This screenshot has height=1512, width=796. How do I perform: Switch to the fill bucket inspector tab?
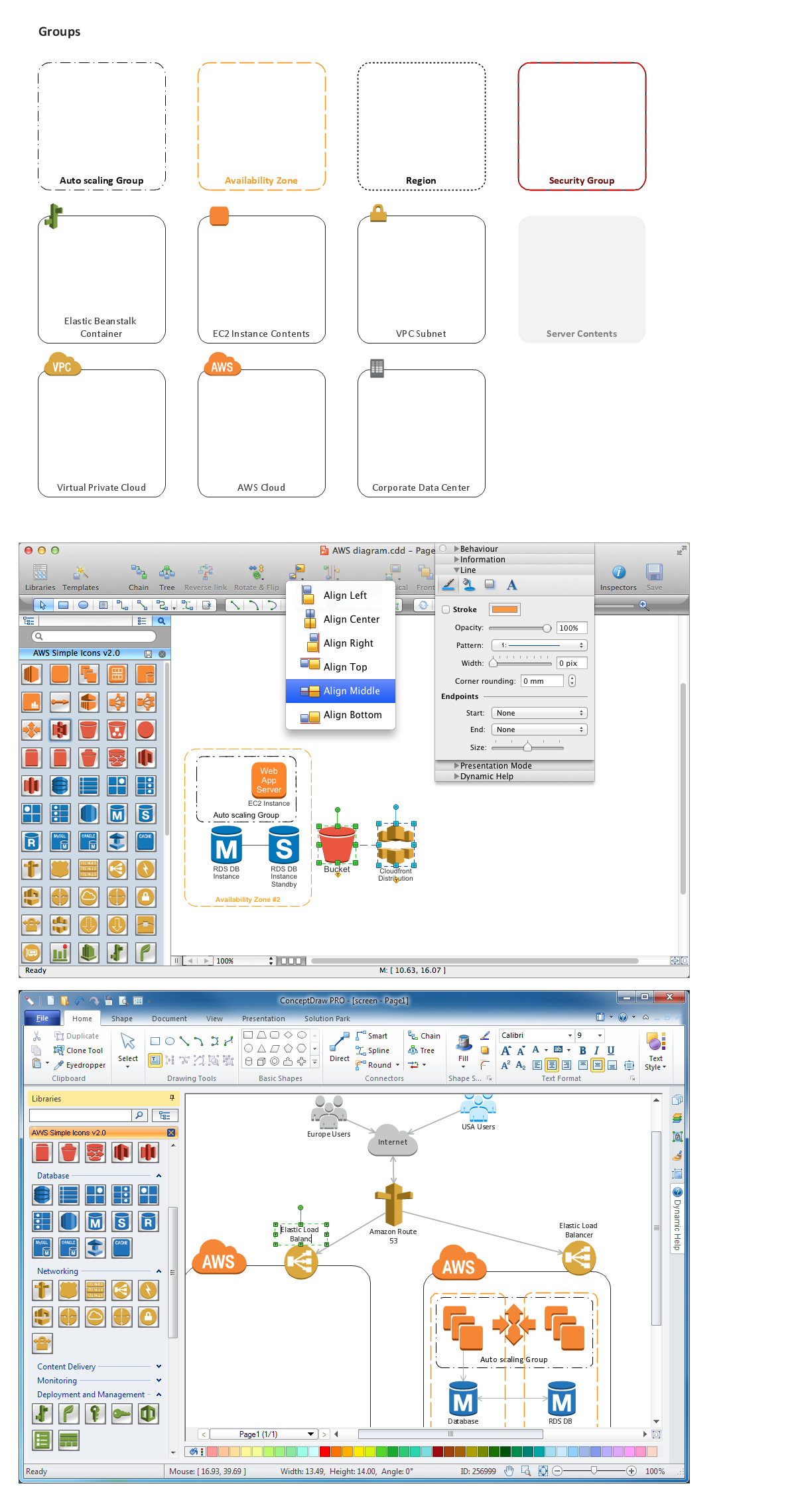point(469,585)
